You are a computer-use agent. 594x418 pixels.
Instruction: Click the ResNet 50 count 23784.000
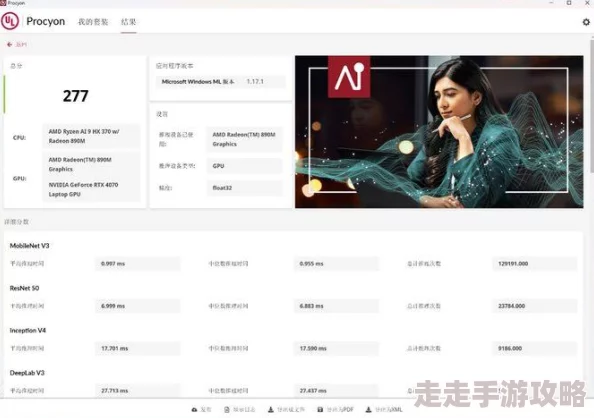(535, 306)
